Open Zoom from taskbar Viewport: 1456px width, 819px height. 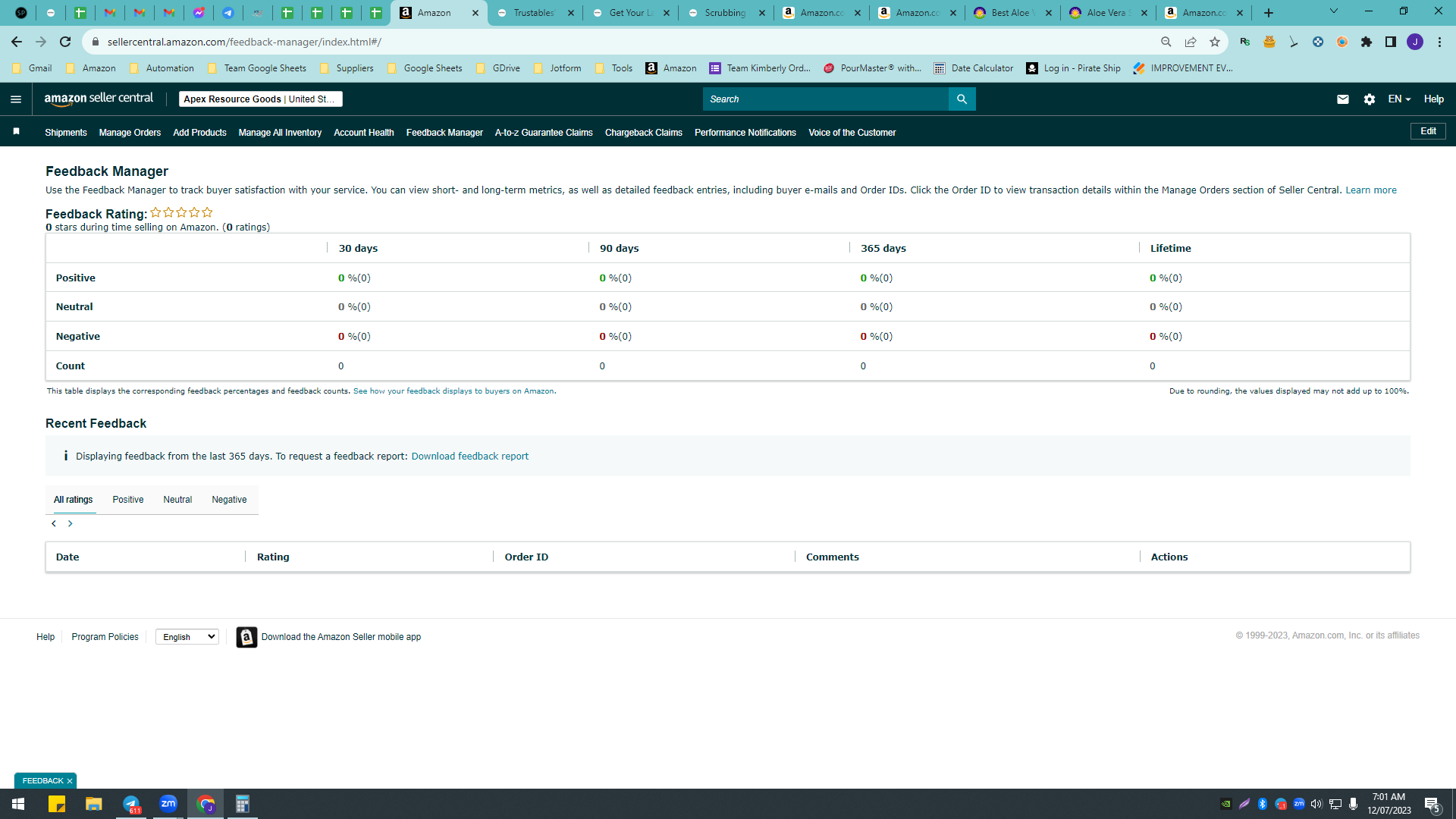(168, 804)
